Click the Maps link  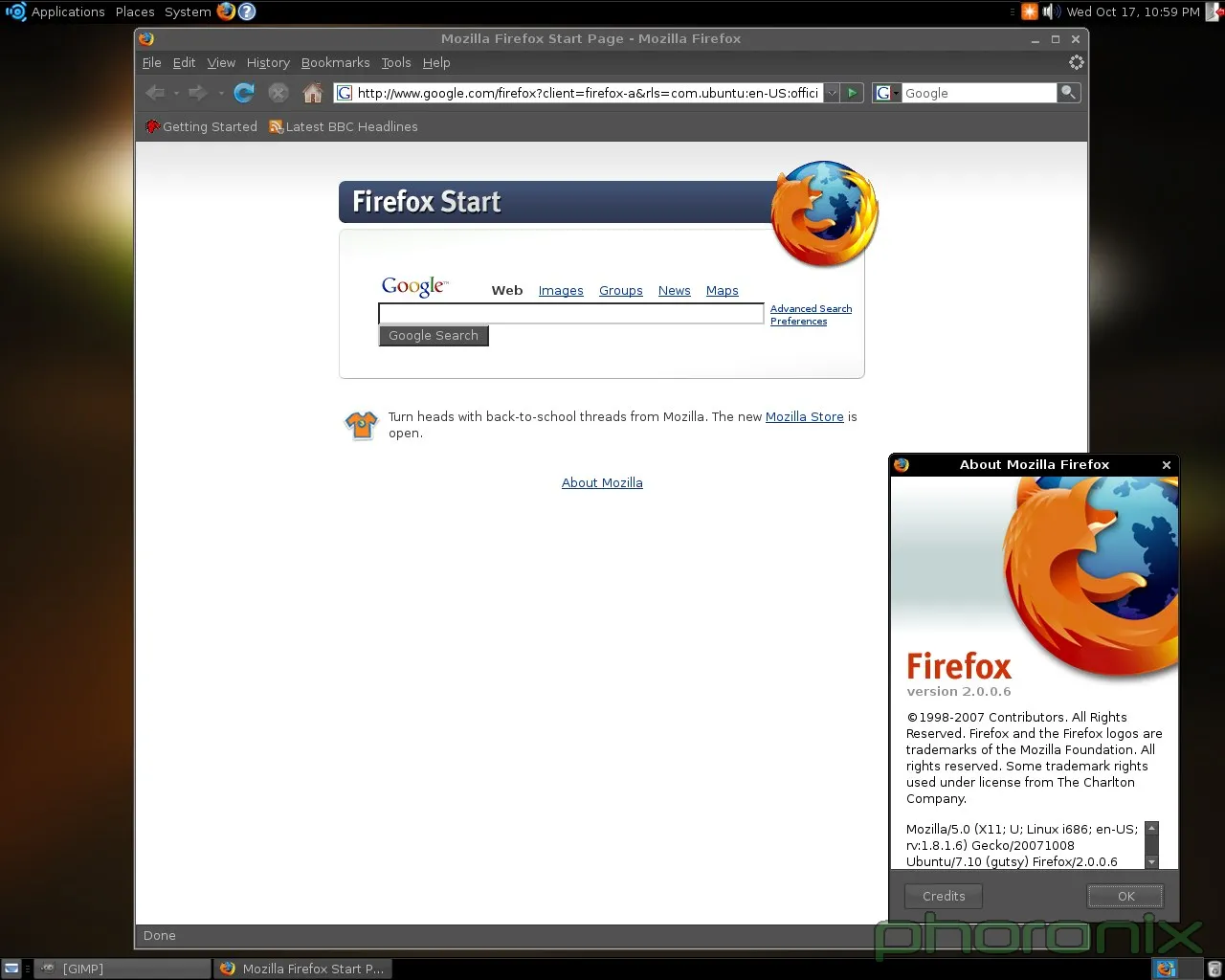723,290
